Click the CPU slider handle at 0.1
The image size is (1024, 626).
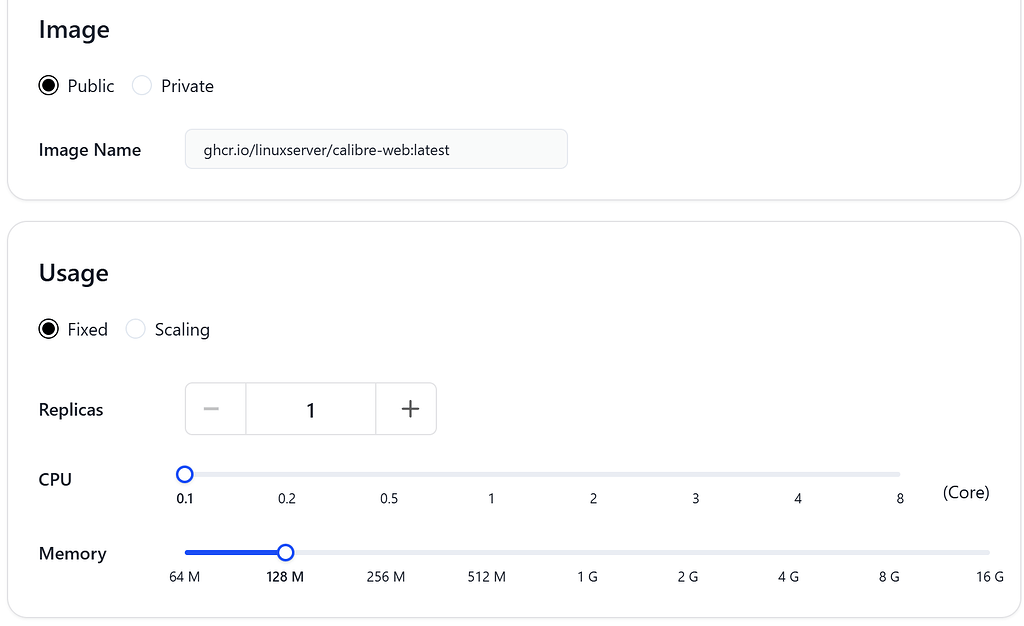tap(185, 475)
